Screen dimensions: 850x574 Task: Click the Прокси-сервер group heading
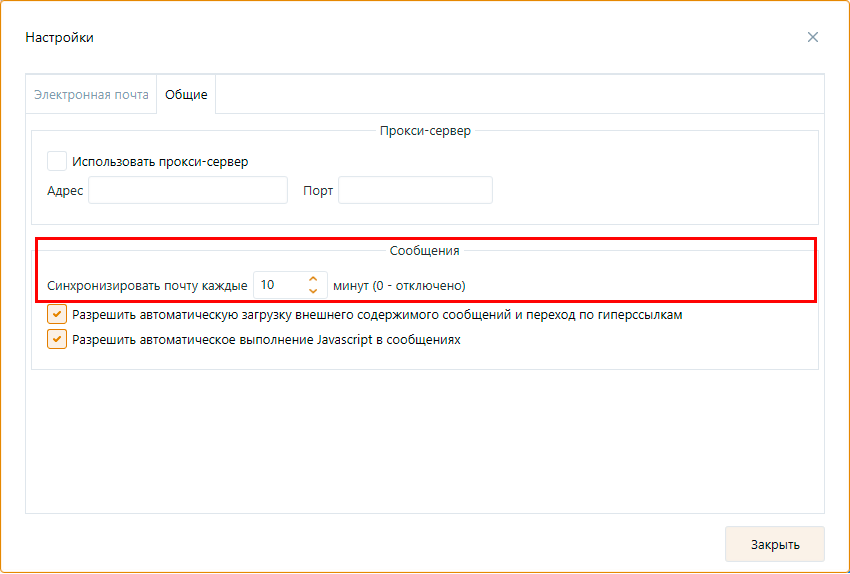click(425, 131)
